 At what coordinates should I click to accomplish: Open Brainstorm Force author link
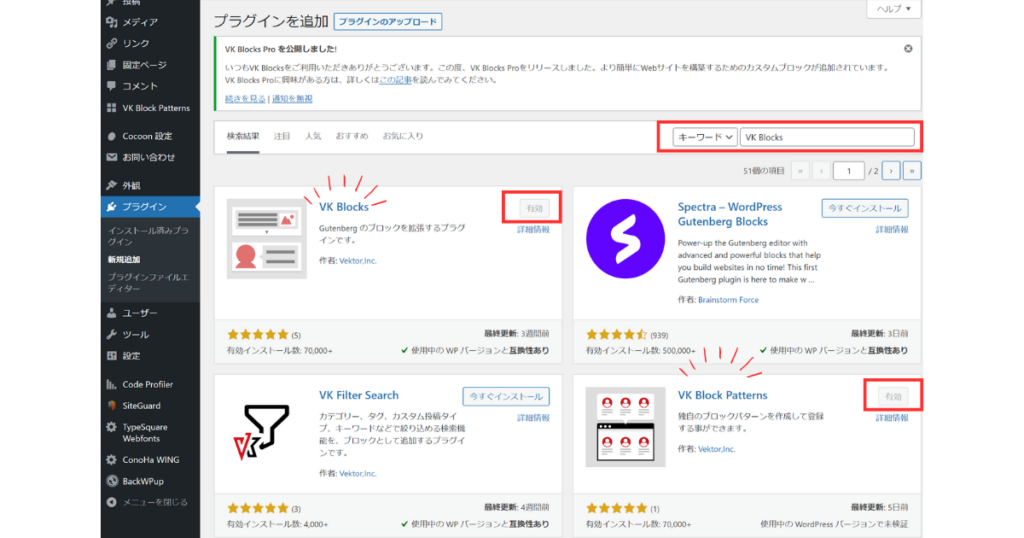pos(728,300)
